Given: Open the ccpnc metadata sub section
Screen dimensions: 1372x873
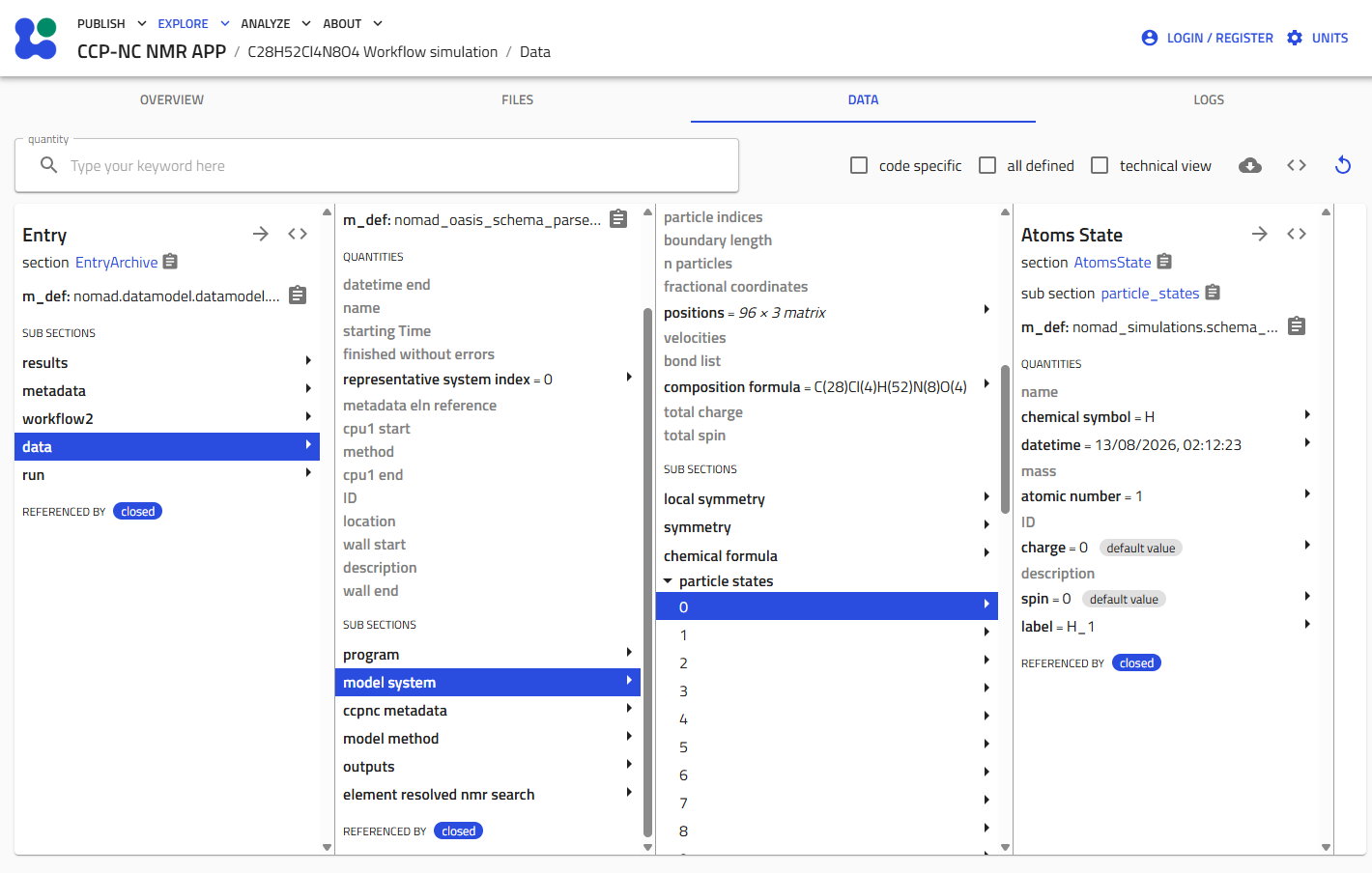Looking at the screenshot, I should [x=488, y=710].
